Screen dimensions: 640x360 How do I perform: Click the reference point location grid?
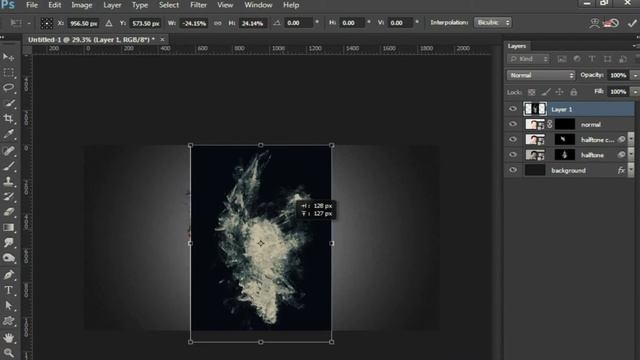(x=47, y=23)
